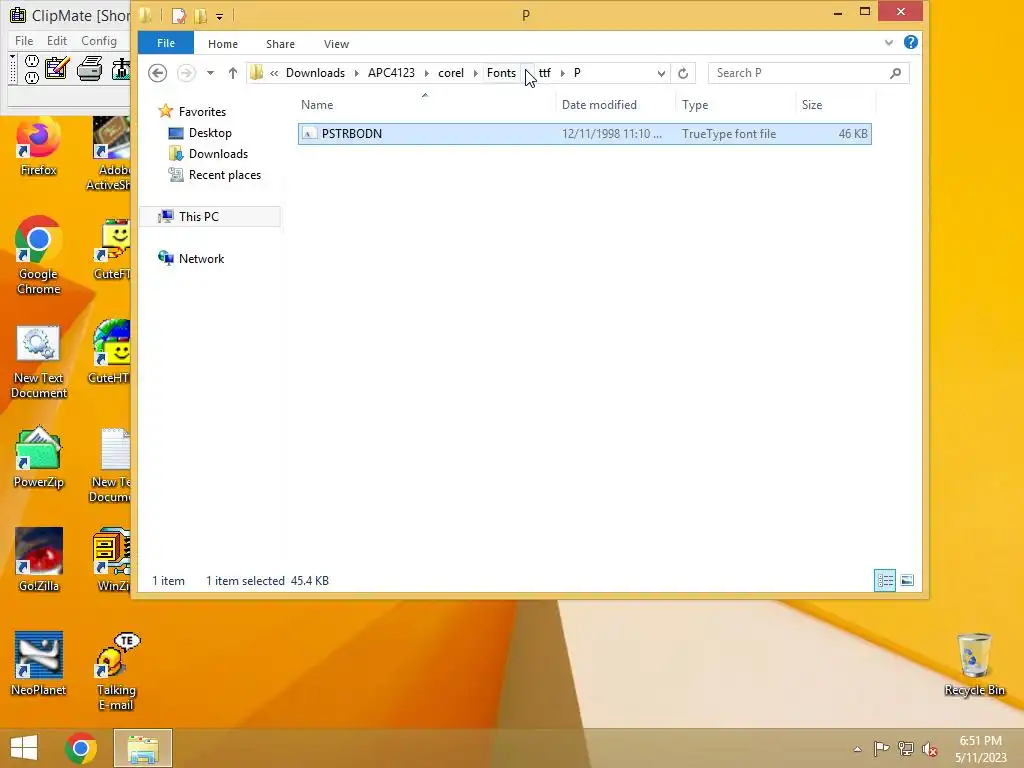The width and height of the screenshot is (1024, 768).
Task: Click the ClipMate title bar app icon
Action: click(x=18, y=15)
